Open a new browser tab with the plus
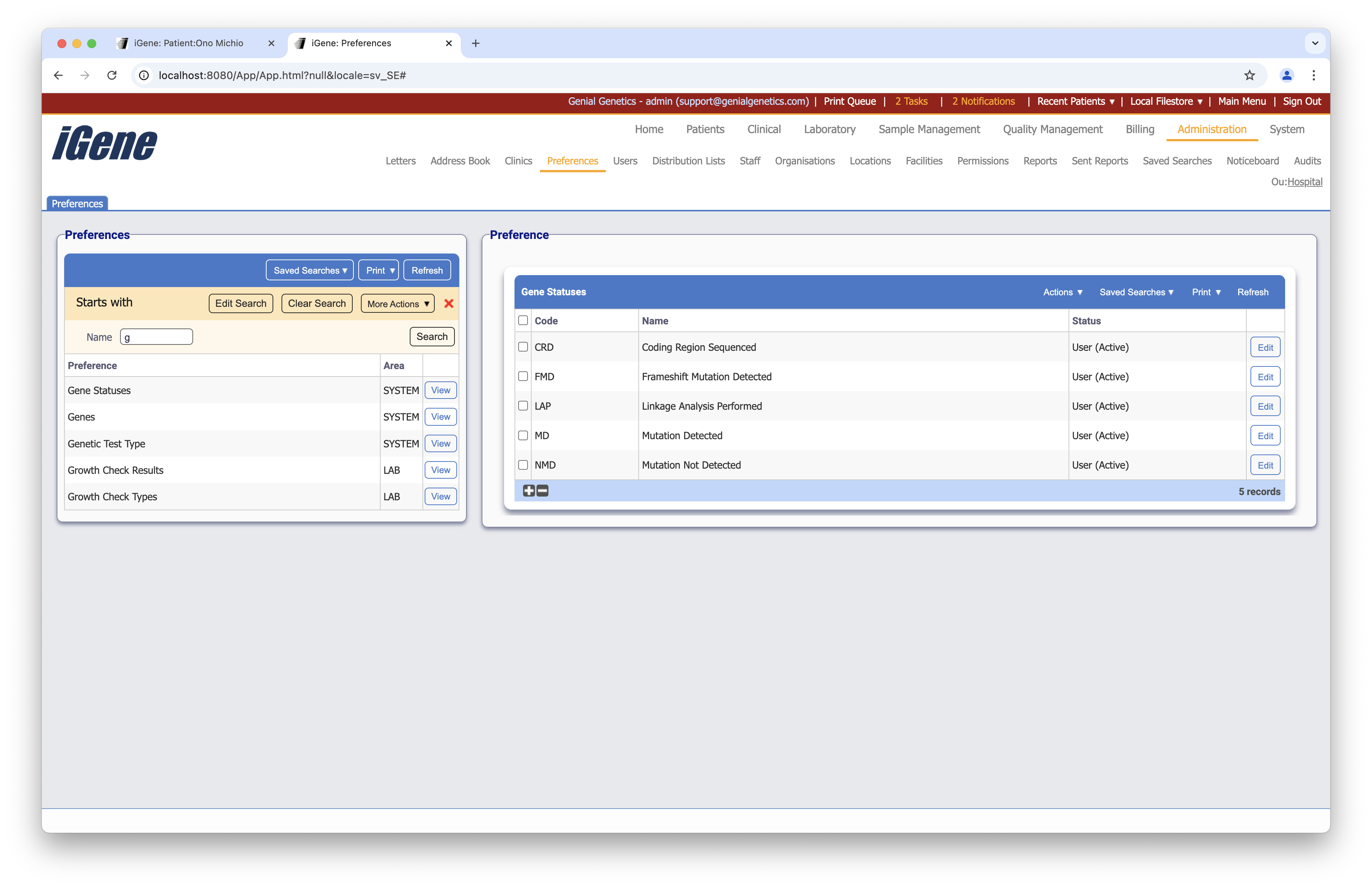The height and width of the screenshot is (888, 1372). pos(475,43)
